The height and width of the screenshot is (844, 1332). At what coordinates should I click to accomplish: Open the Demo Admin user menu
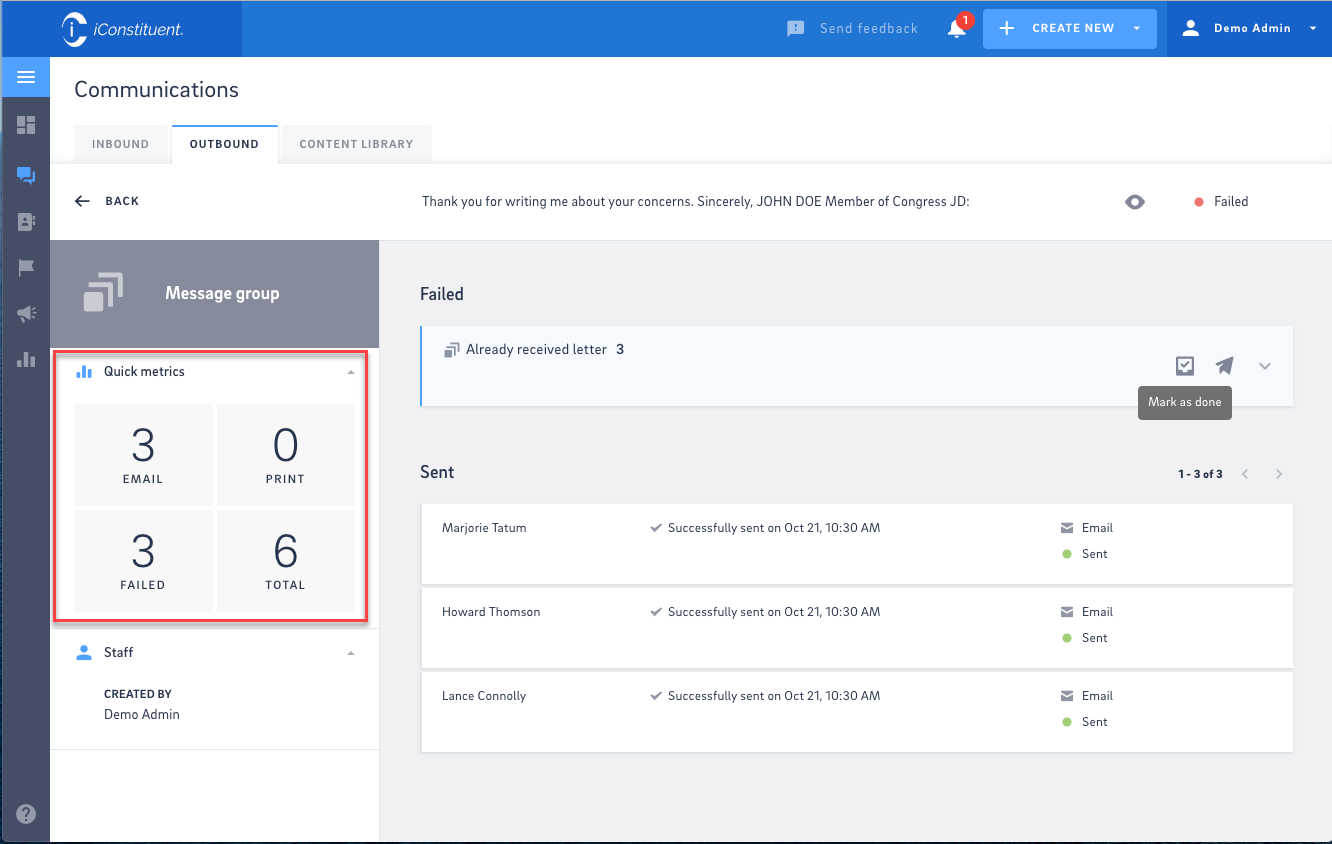click(x=1249, y=29)
